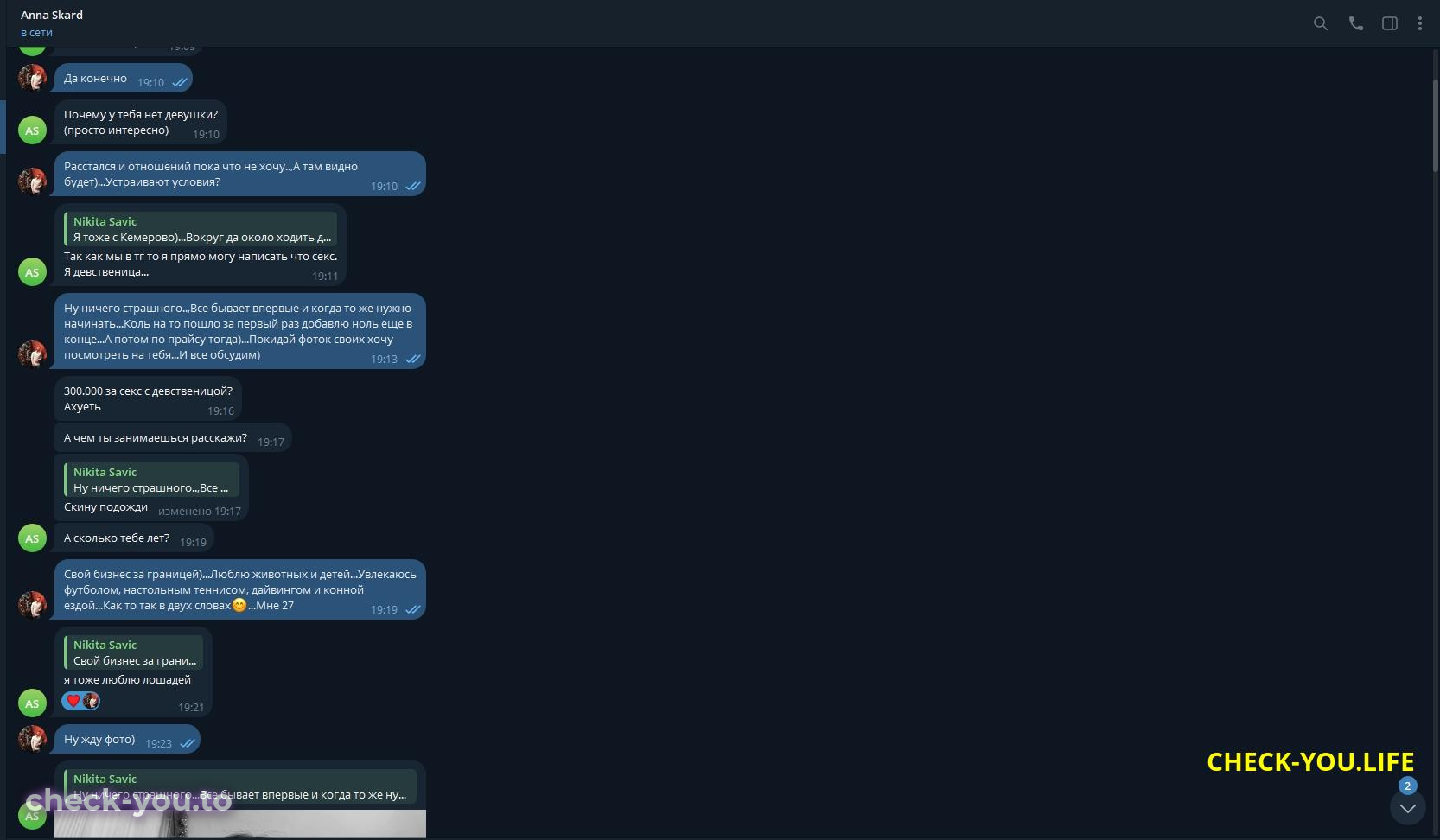
Task: Open the photo attachment at the bottom
Action: click(240, 824)
